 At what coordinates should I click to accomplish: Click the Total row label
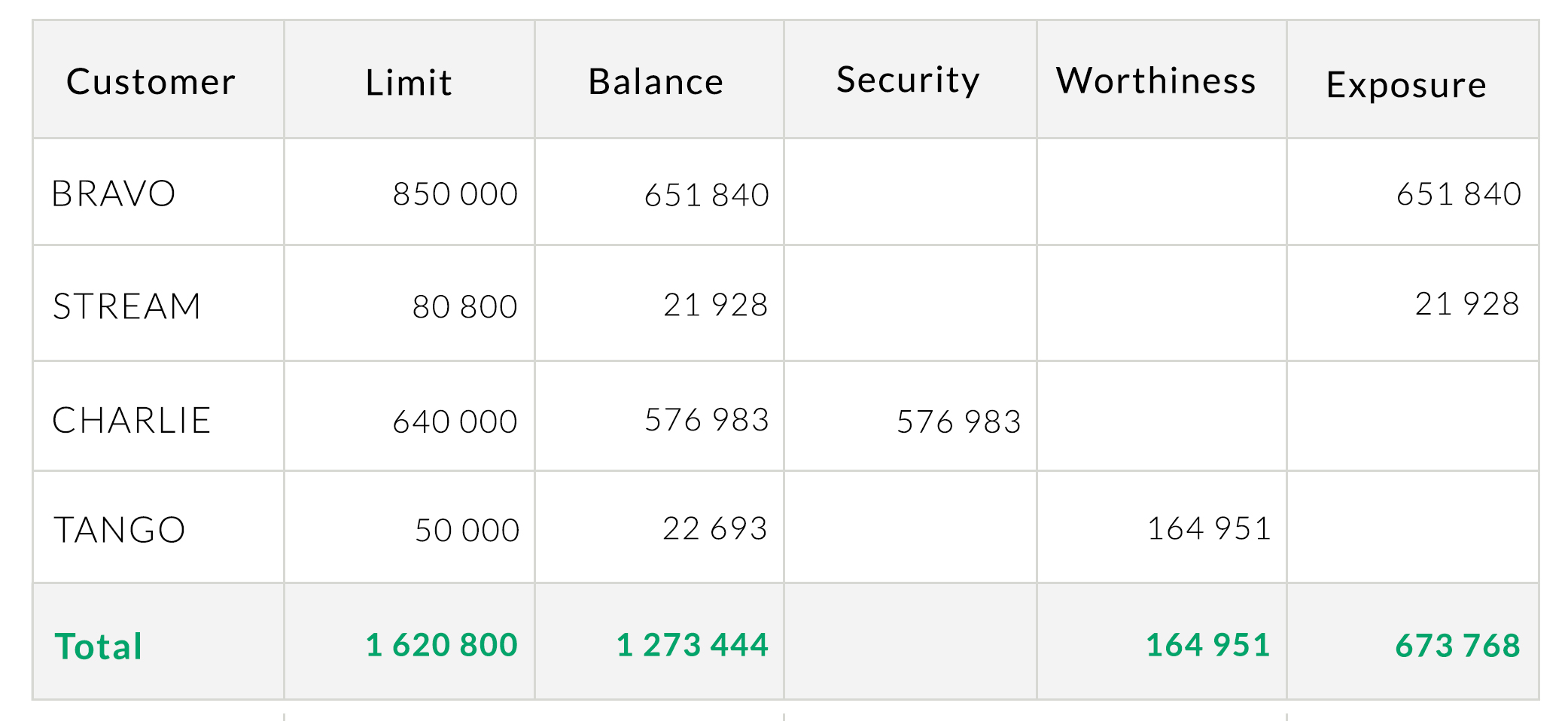coord(99,646)
